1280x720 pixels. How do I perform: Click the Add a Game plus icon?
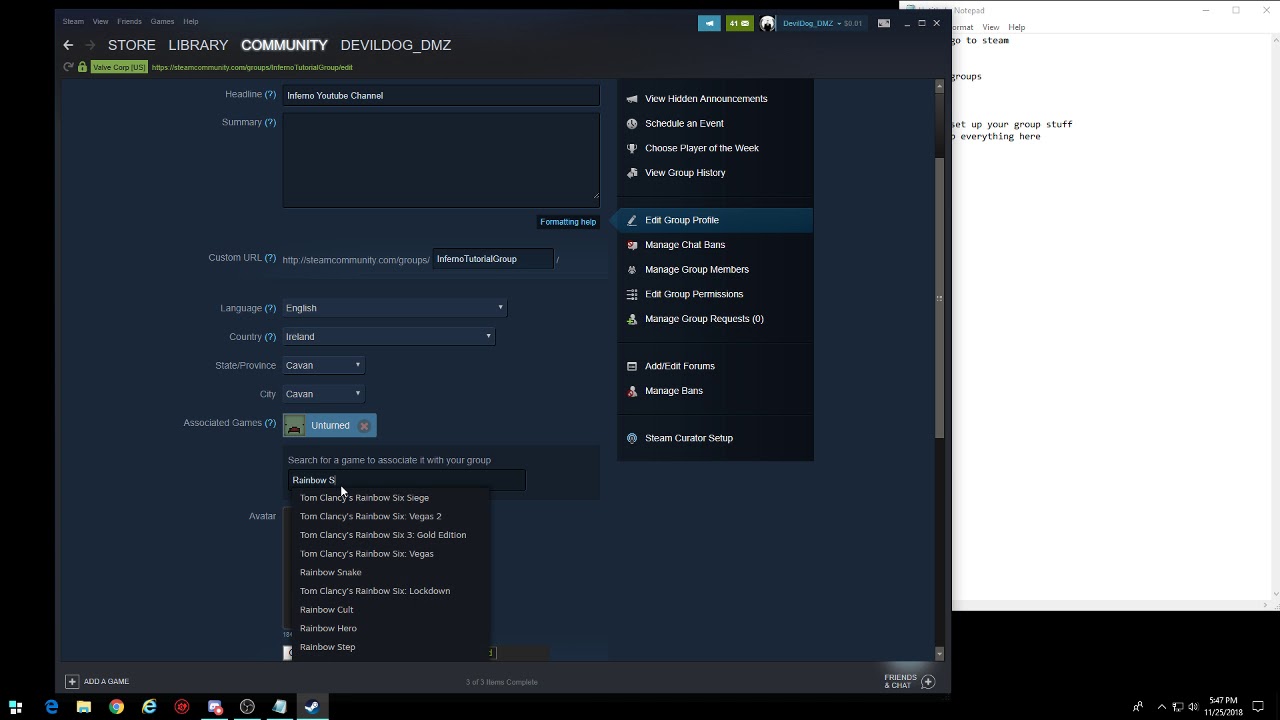(x=71, y=681)
